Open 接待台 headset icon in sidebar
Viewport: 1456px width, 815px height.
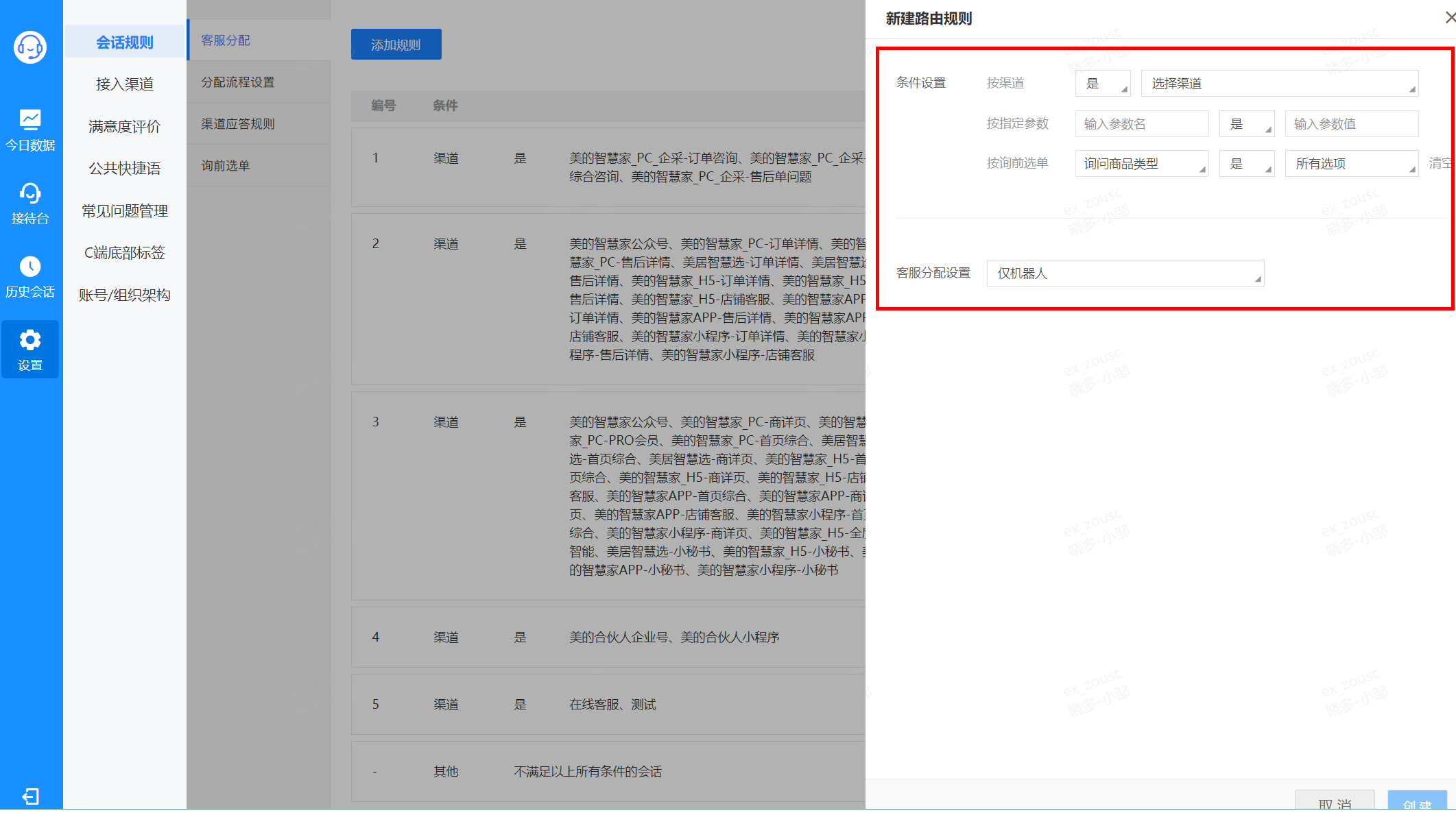click(x=30, y=193)
